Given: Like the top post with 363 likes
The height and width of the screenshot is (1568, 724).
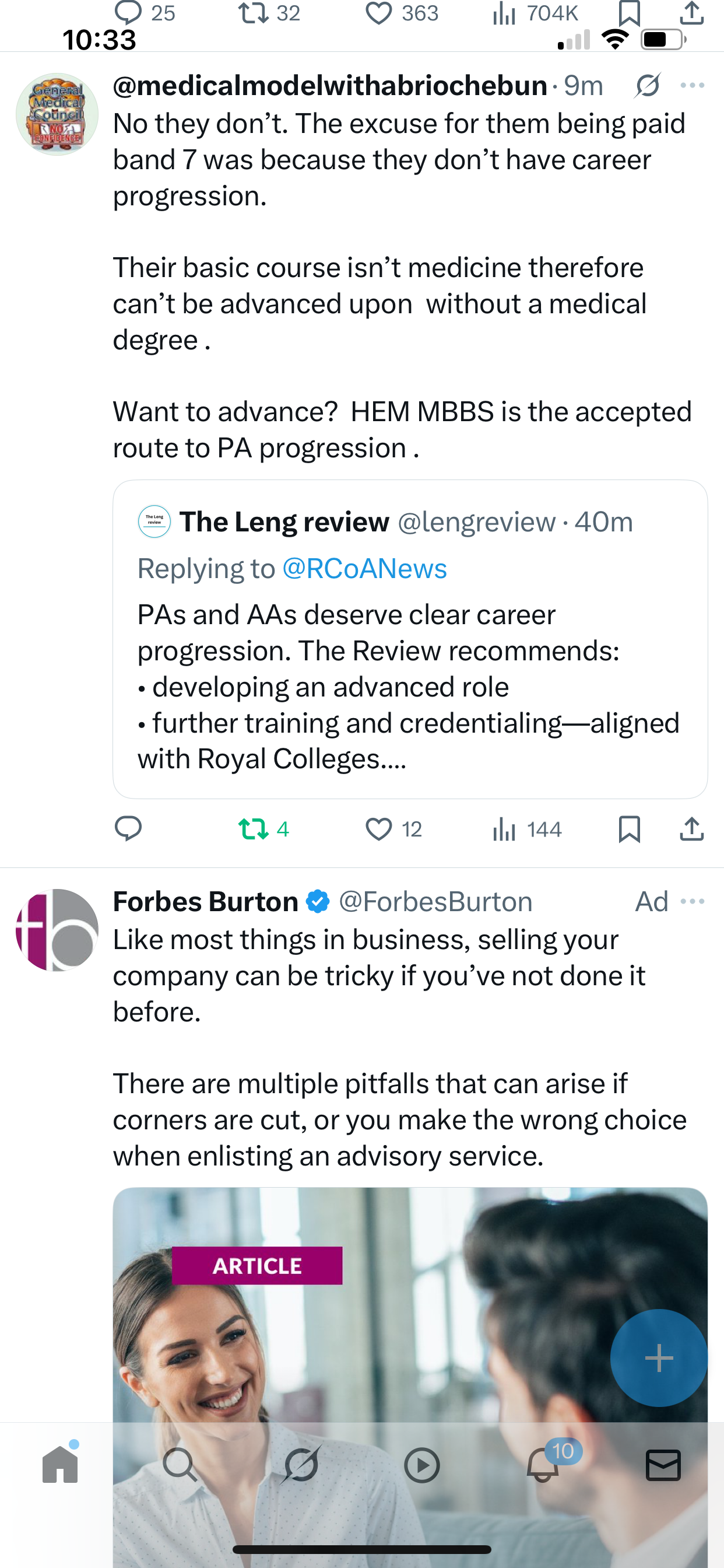Looking at the screenshot, I should (x=402, y=13).
